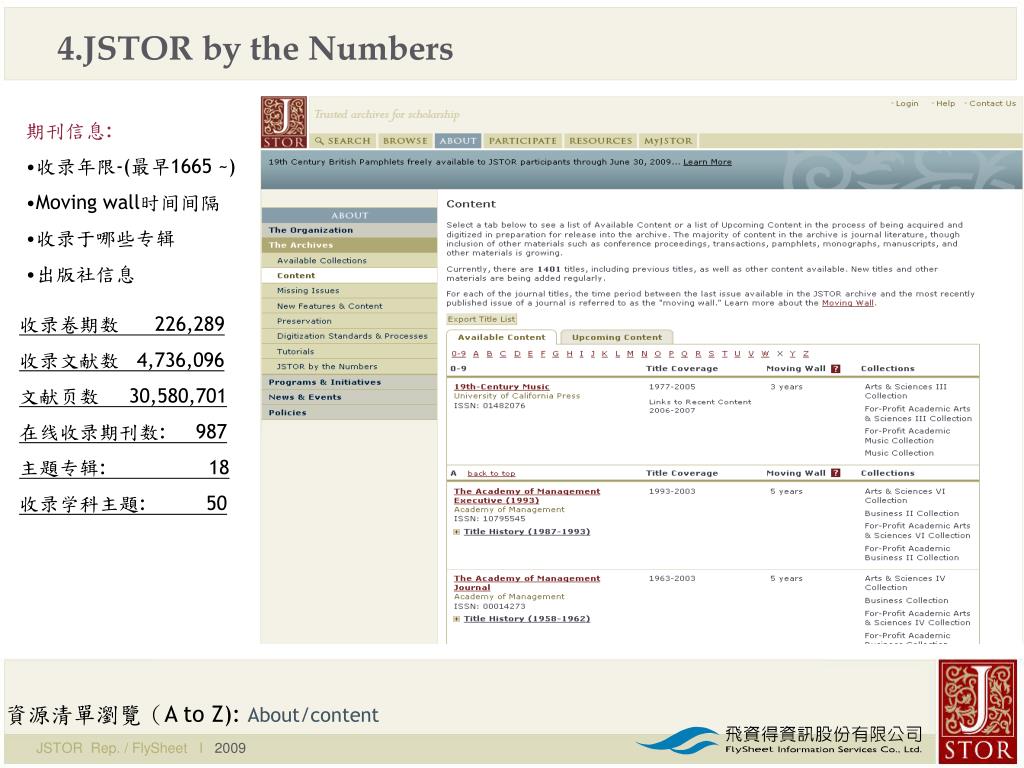The width and height of the screenshot is (1024, 768).
Task: Open the Contact Us link
Action: (992, 104)
